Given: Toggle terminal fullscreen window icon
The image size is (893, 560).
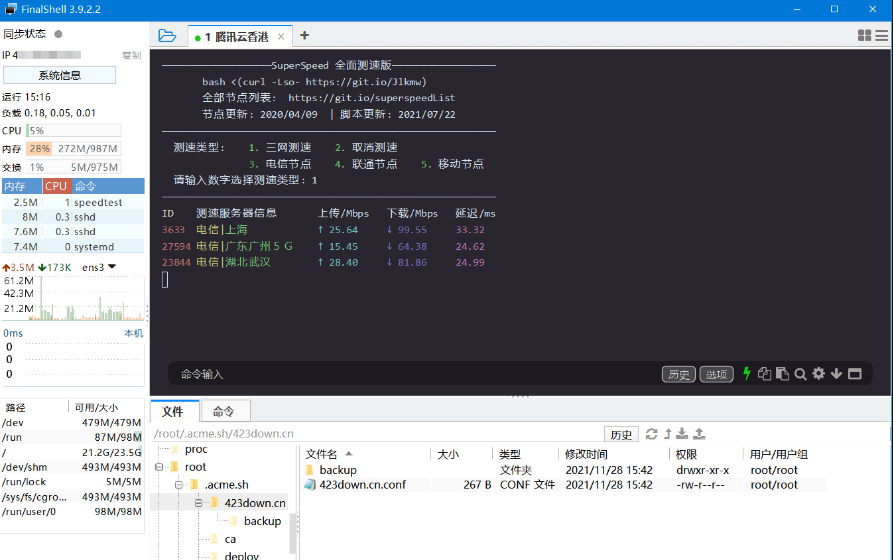Looking at the screenshot, I should coord(854,374).
